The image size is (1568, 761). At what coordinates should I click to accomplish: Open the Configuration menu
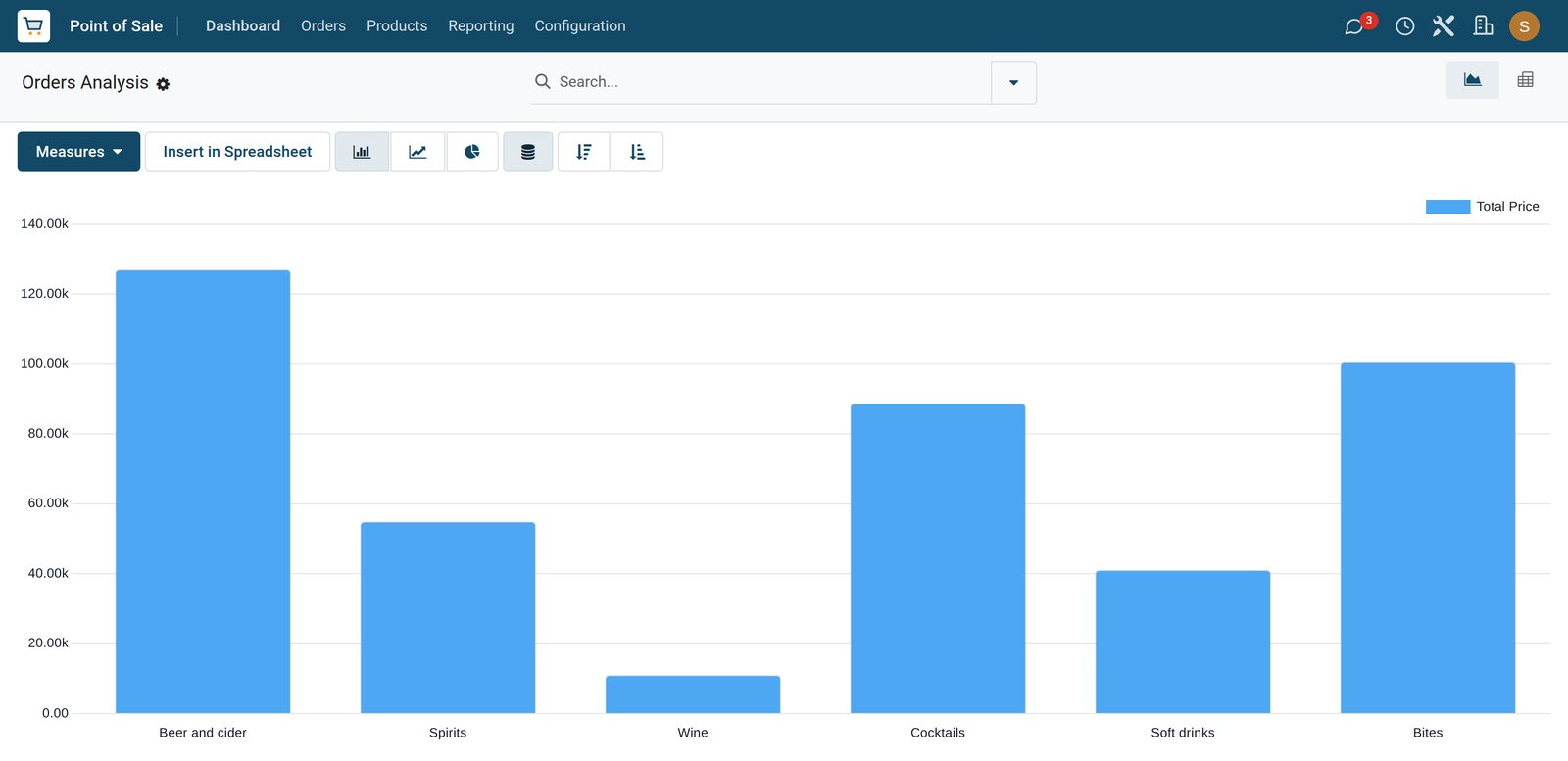click(x=580, y=25)
